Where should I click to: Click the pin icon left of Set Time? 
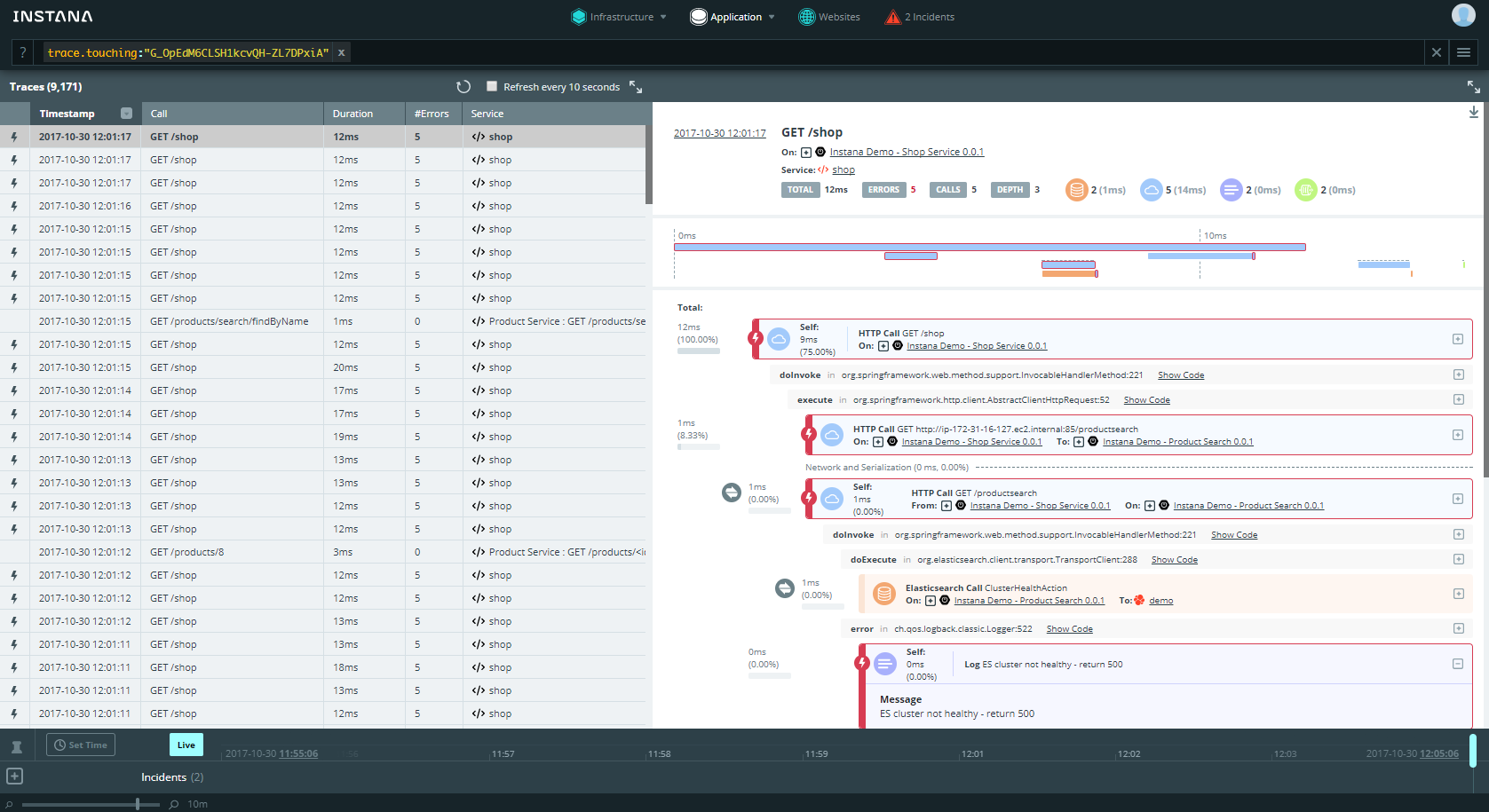tap(16, 746)
